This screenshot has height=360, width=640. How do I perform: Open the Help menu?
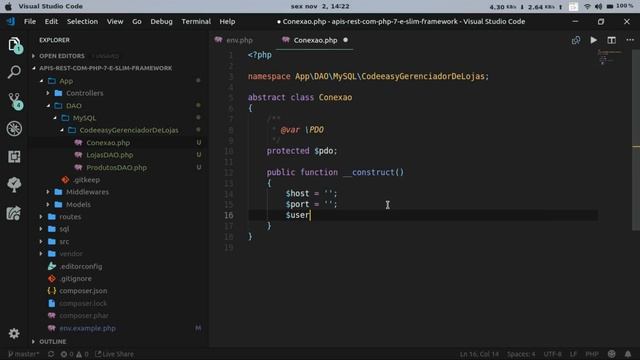click(x=227, y=21)
